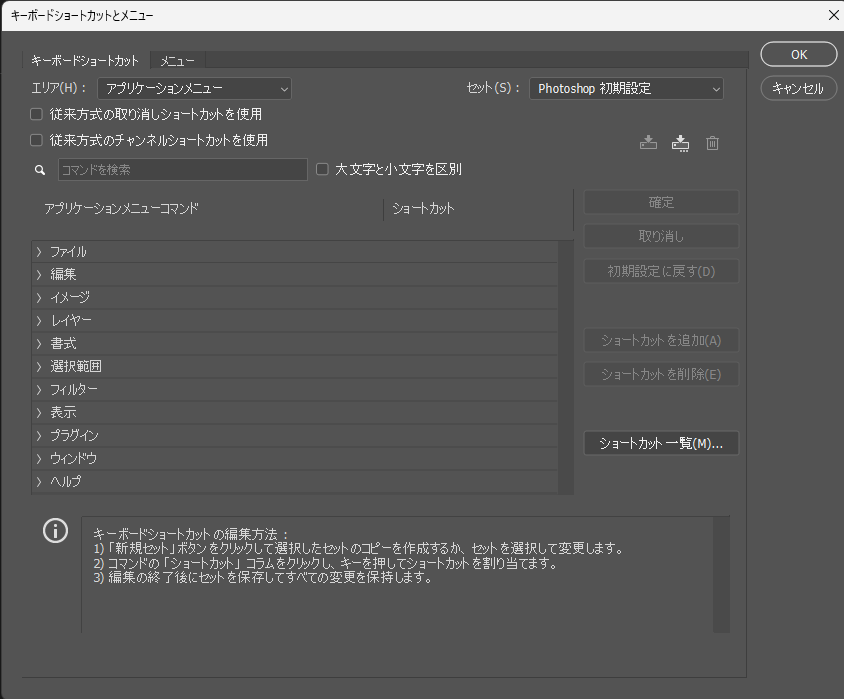The height and width of the screenshot is (699, 844).
Task: Open the セット dropdown showing Photoshop 初期設定
Action: 626,89
